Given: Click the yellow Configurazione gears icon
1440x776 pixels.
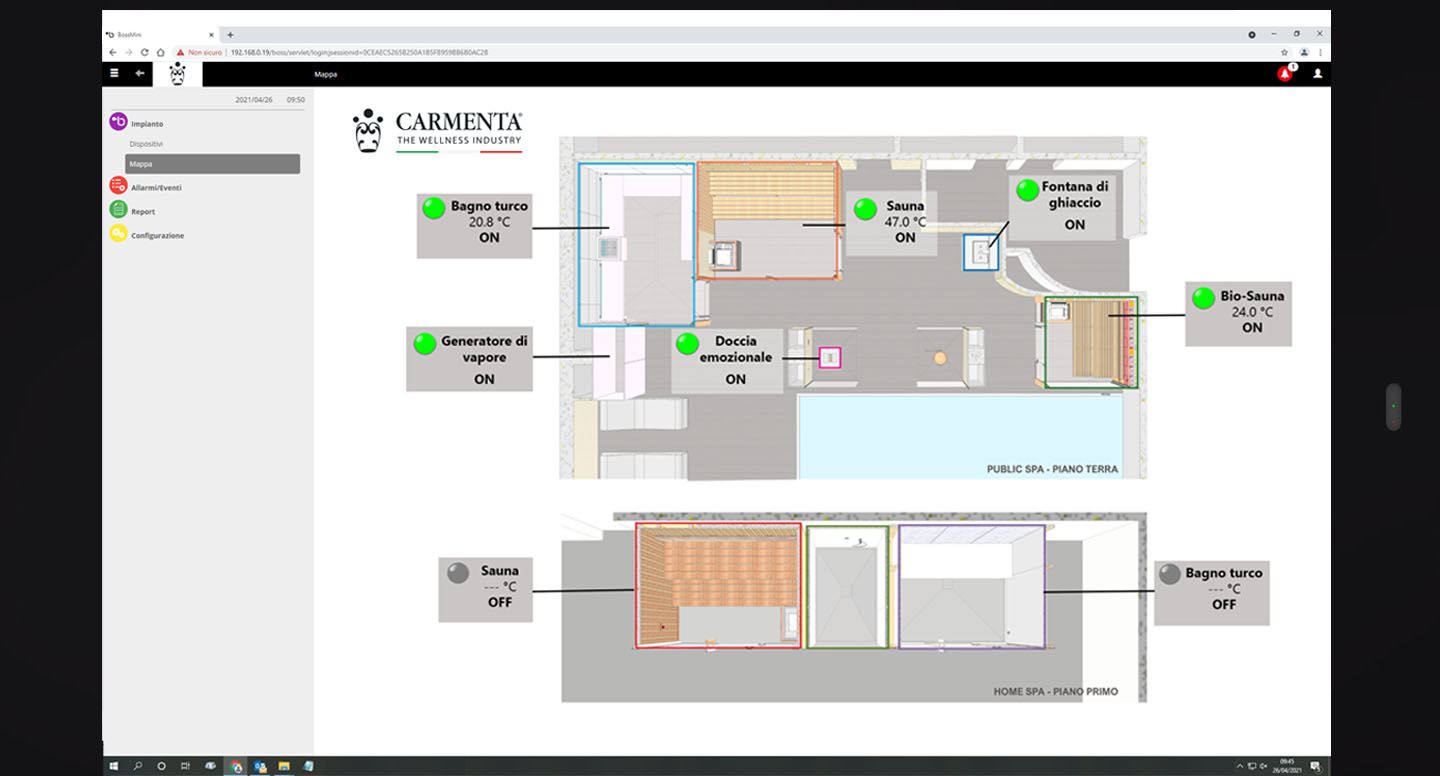Looking at the screenshot, I should (118, 234).
